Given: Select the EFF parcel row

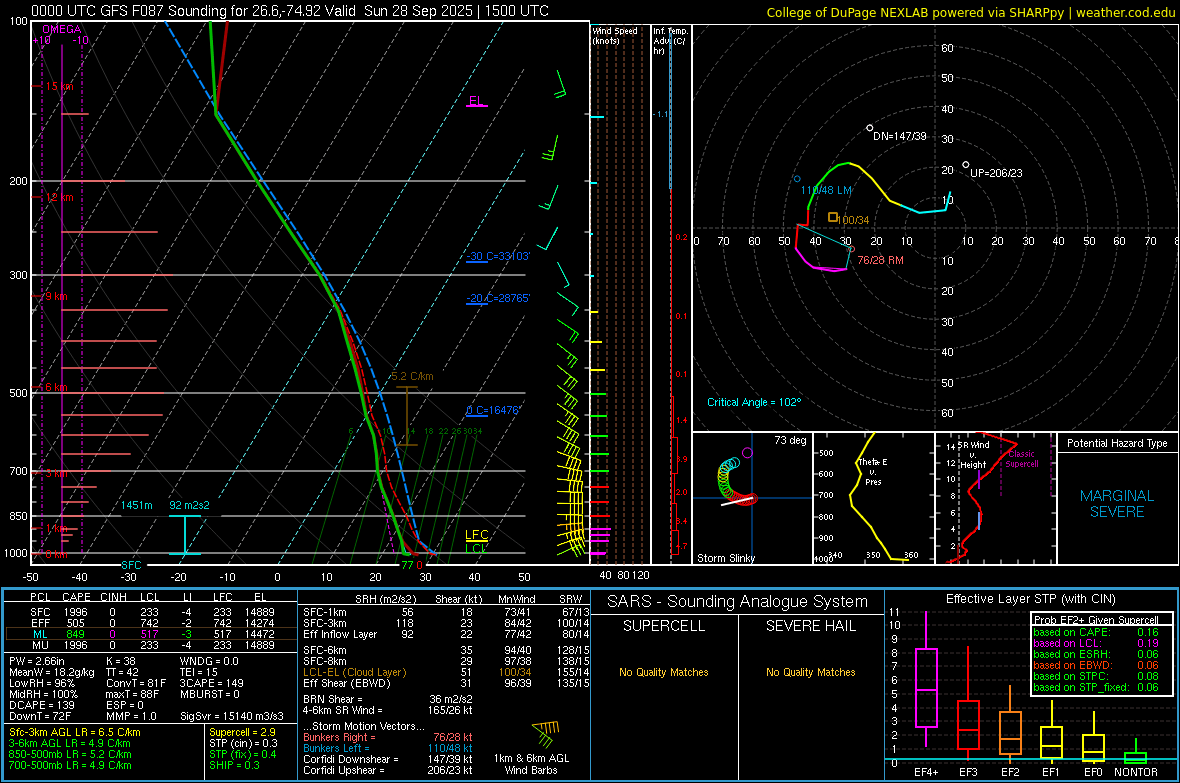Looking at the screenshot, I should click(151, 623).
